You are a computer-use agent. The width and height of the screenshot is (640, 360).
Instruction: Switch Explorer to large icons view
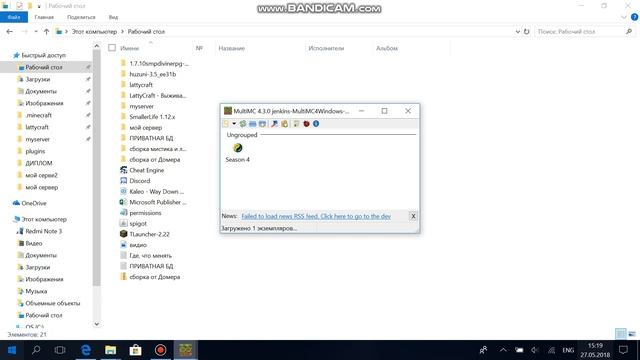[x=632, y=334]
